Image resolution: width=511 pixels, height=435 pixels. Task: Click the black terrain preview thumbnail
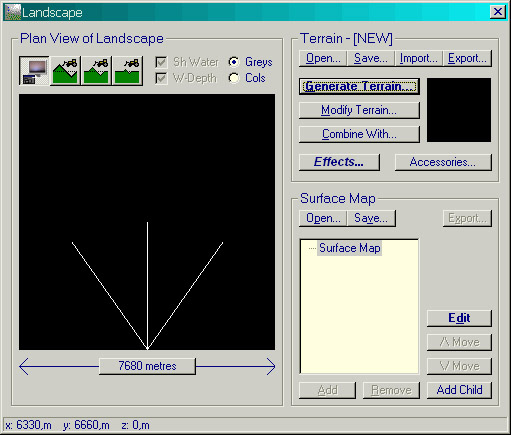click(459, 110)
